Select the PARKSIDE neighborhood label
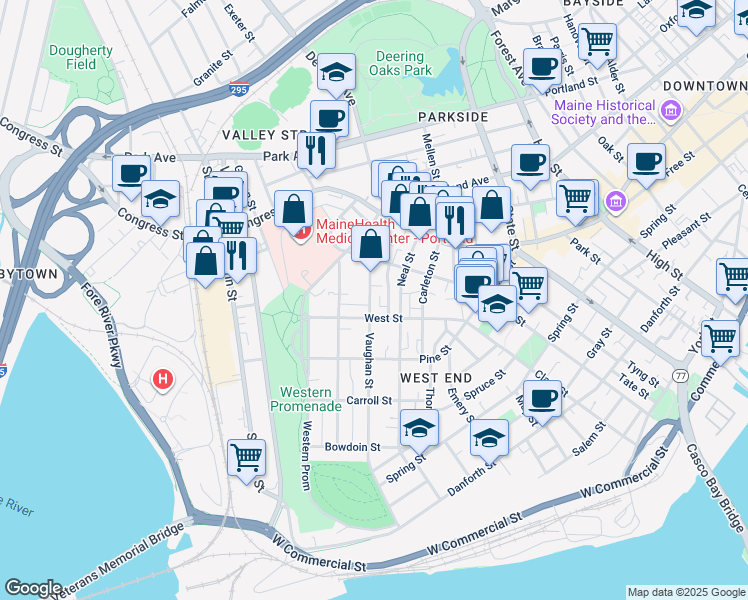Screen dimensions: 748x600 453,117
